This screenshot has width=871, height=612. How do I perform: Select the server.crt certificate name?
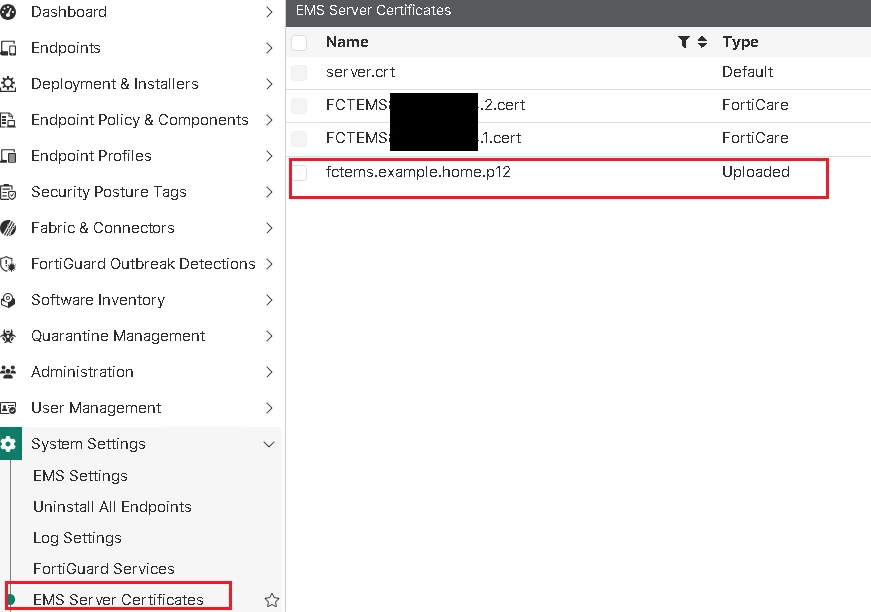coord(361,72)
